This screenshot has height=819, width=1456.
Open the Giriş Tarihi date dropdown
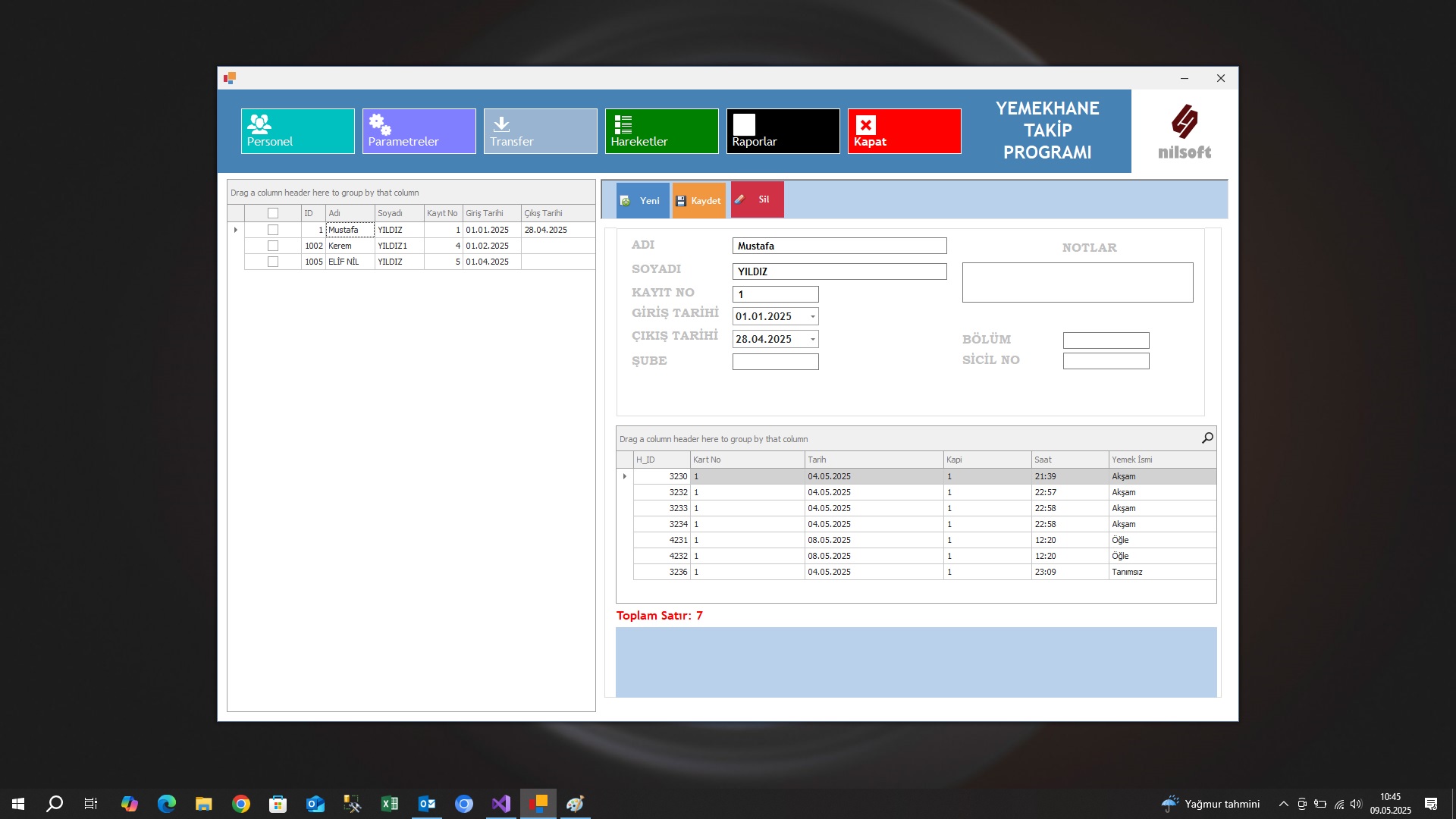[x=812, y=317]
